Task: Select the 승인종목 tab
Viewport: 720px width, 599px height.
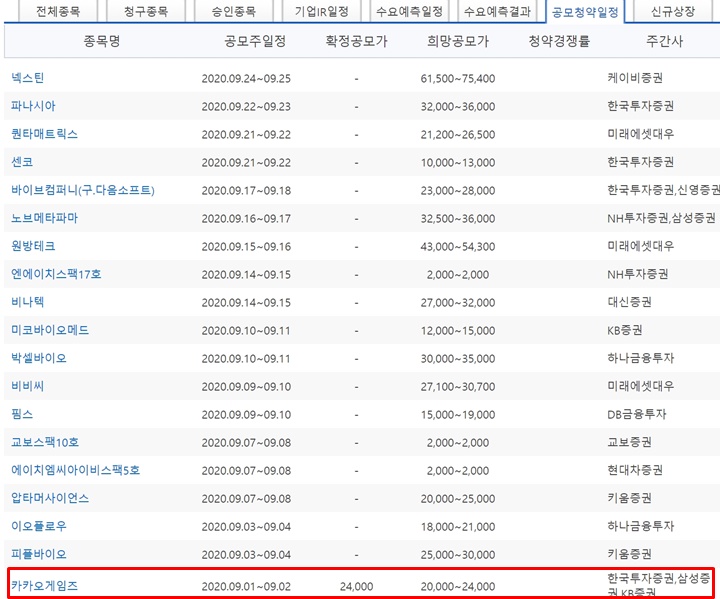Action: tap(234, 11)
